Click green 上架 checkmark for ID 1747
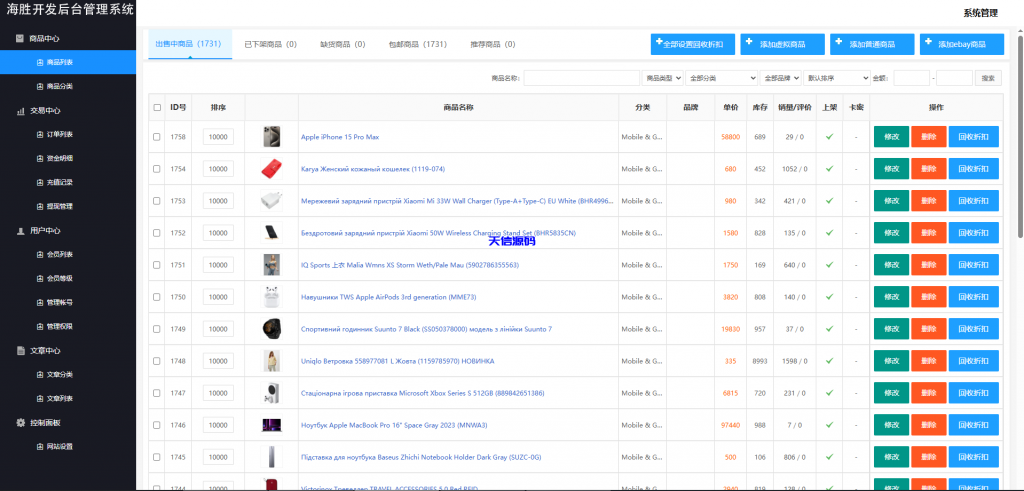This screenshot has height=491, width=1024. click(x=829, y=392)
